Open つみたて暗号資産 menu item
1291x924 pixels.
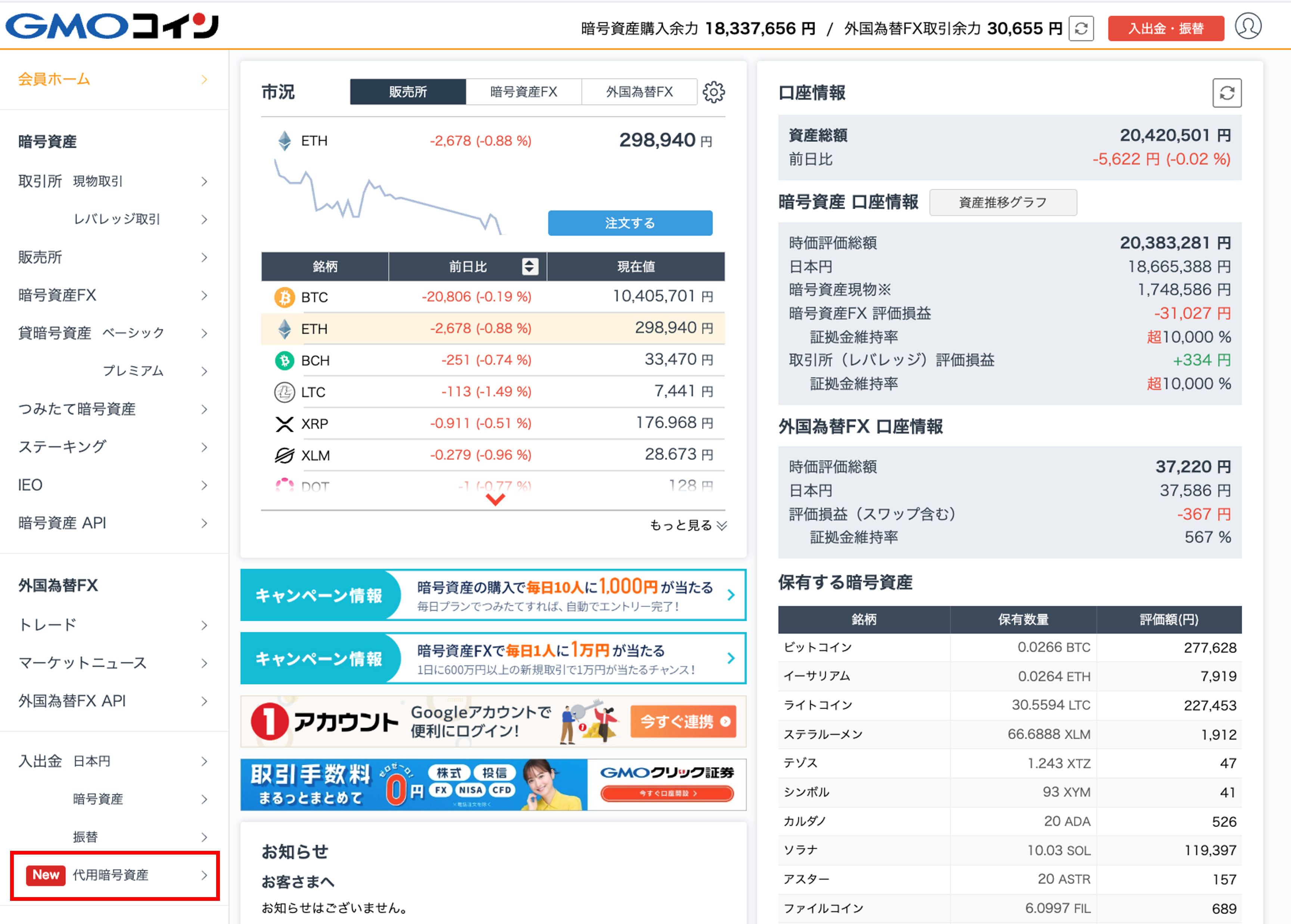(114, 409)
